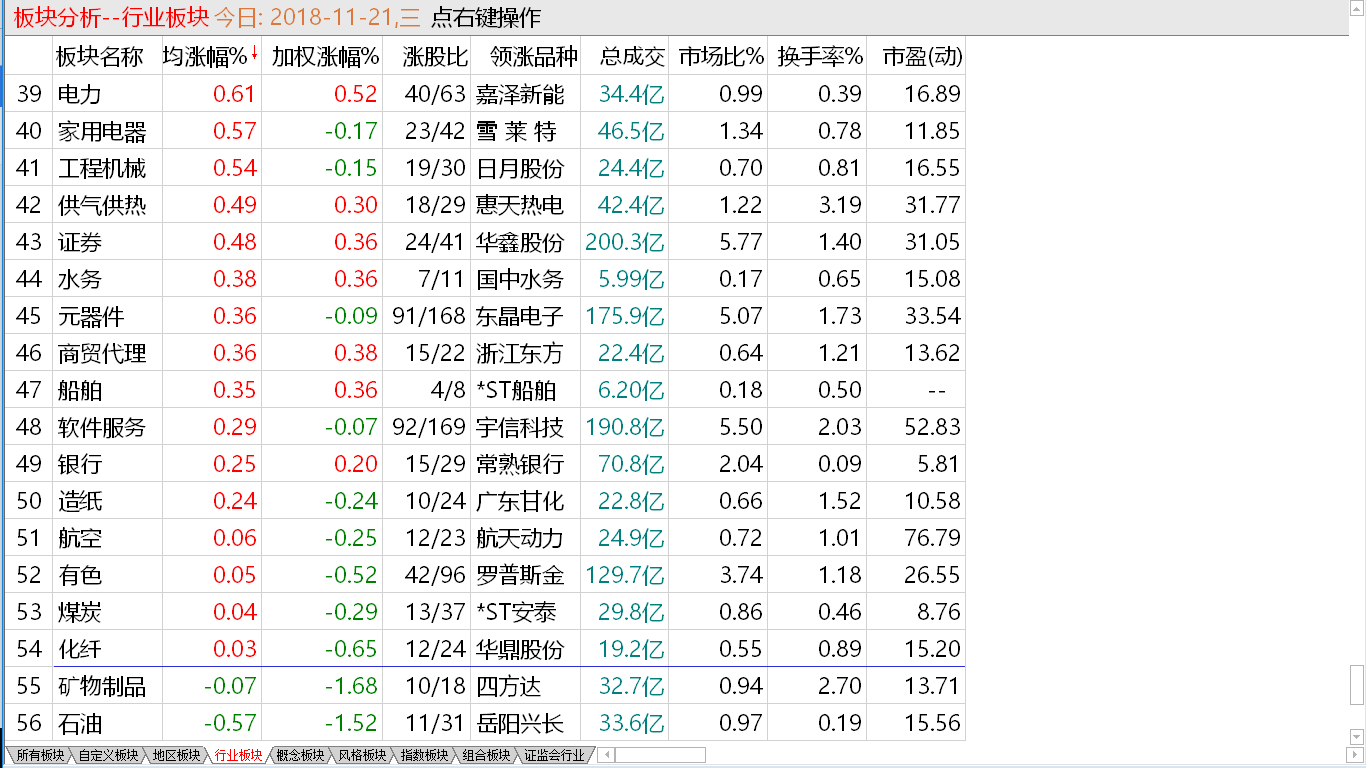Click leading stock 华鑫股份
Image resolution: width=1366 pixels, height=768 pixels.
520,242
